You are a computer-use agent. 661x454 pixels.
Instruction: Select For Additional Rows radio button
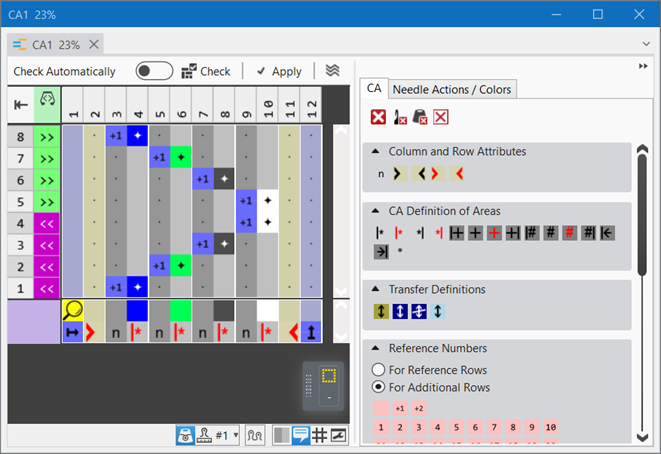coord(378,387)
